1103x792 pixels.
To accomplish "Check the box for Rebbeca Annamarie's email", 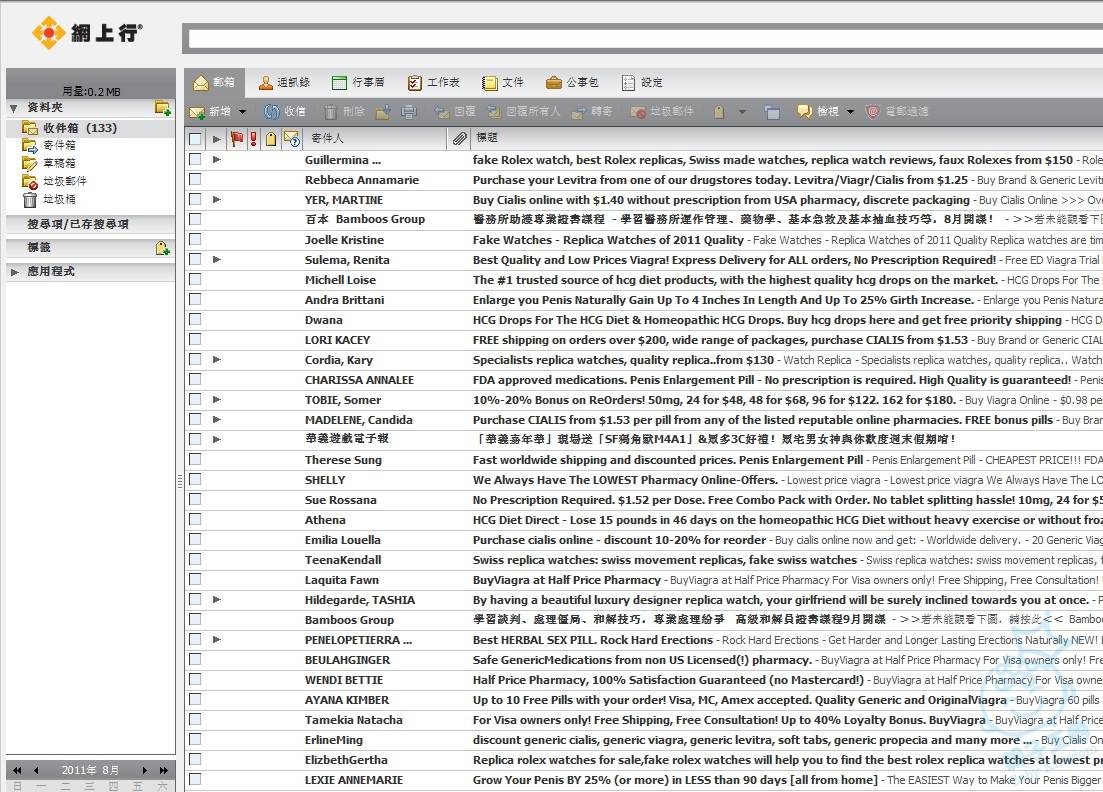I will [195, 180].
